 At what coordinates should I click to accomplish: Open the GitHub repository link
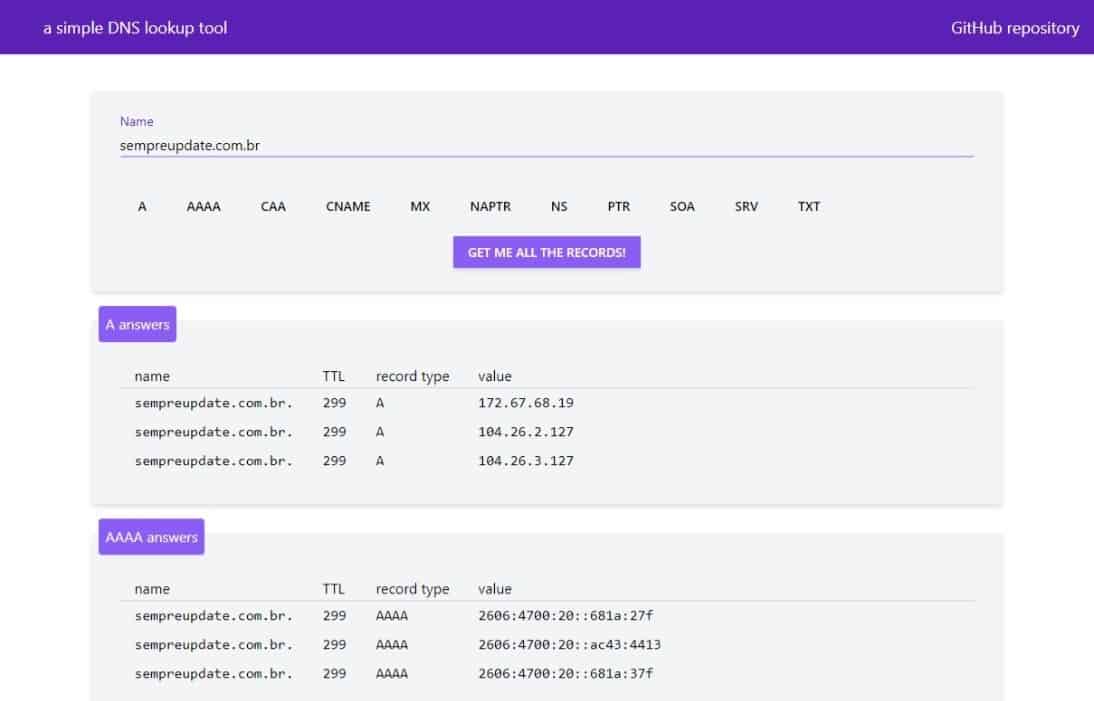(1014, 28)
